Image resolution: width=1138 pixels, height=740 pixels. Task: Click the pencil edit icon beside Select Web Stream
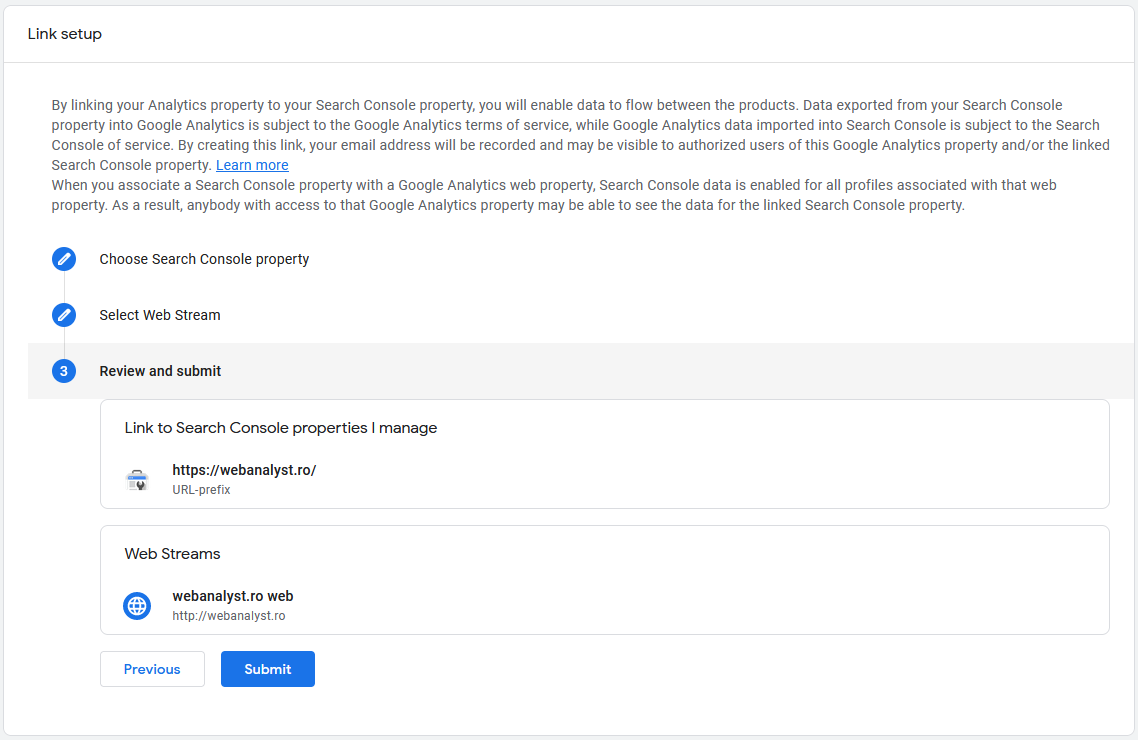[64, 315]
